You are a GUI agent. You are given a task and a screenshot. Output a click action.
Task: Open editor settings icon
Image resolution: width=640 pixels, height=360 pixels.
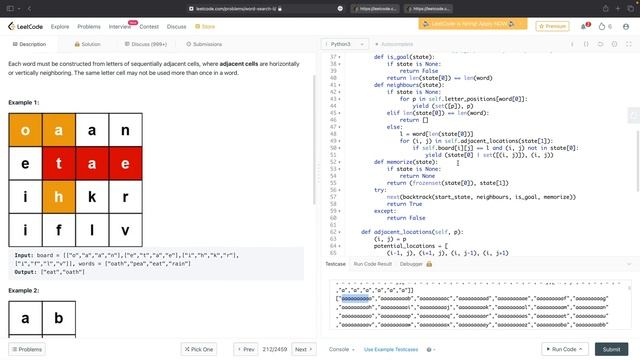614,44
